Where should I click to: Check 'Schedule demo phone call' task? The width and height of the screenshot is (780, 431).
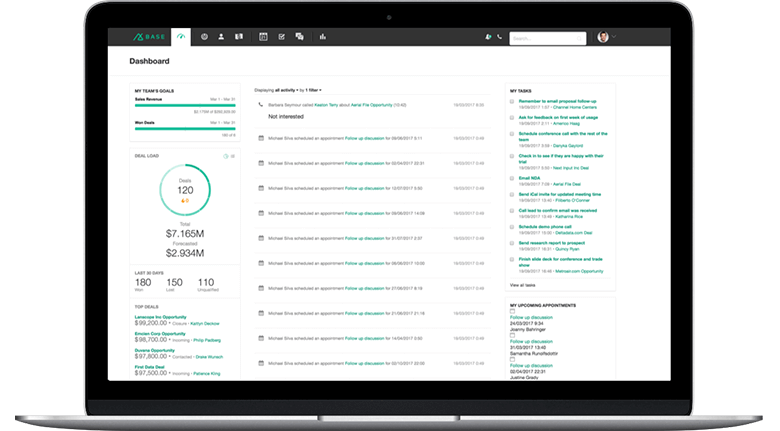(512, 227)
